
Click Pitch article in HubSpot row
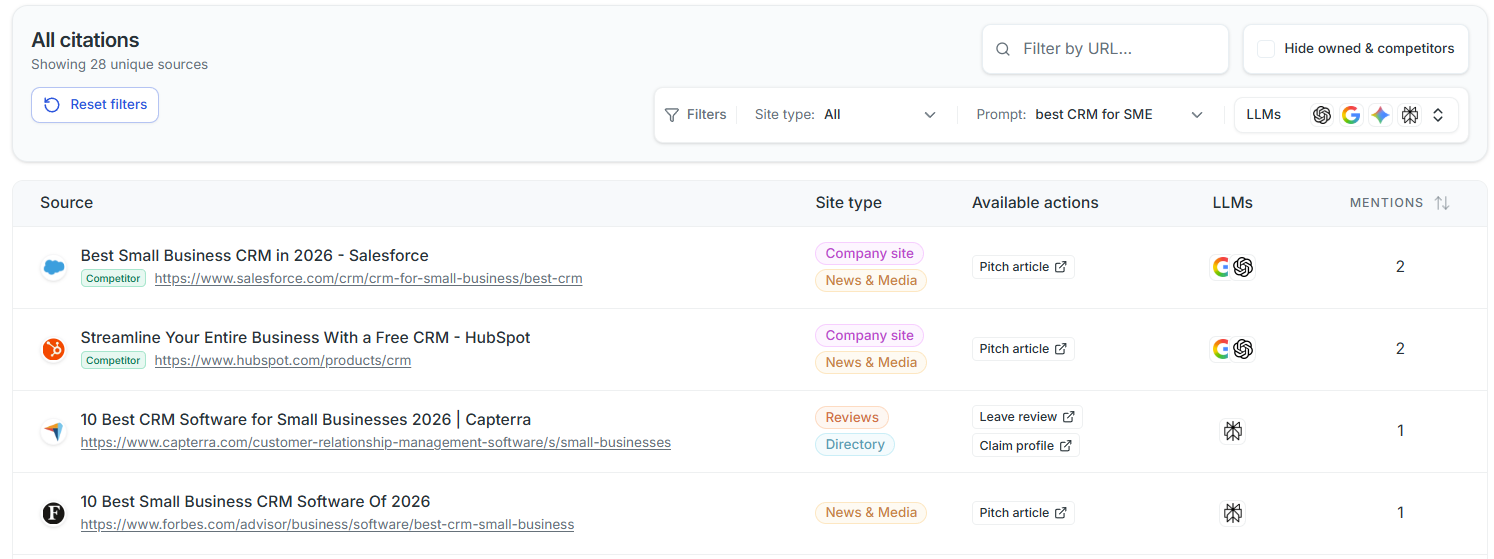click(x=1023, y=349)
